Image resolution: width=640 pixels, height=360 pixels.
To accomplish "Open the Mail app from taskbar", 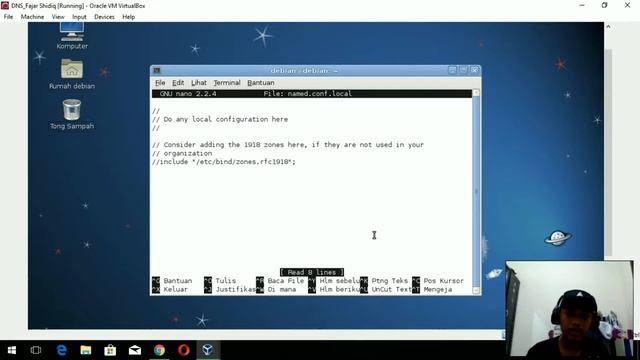I will [135, 350].
